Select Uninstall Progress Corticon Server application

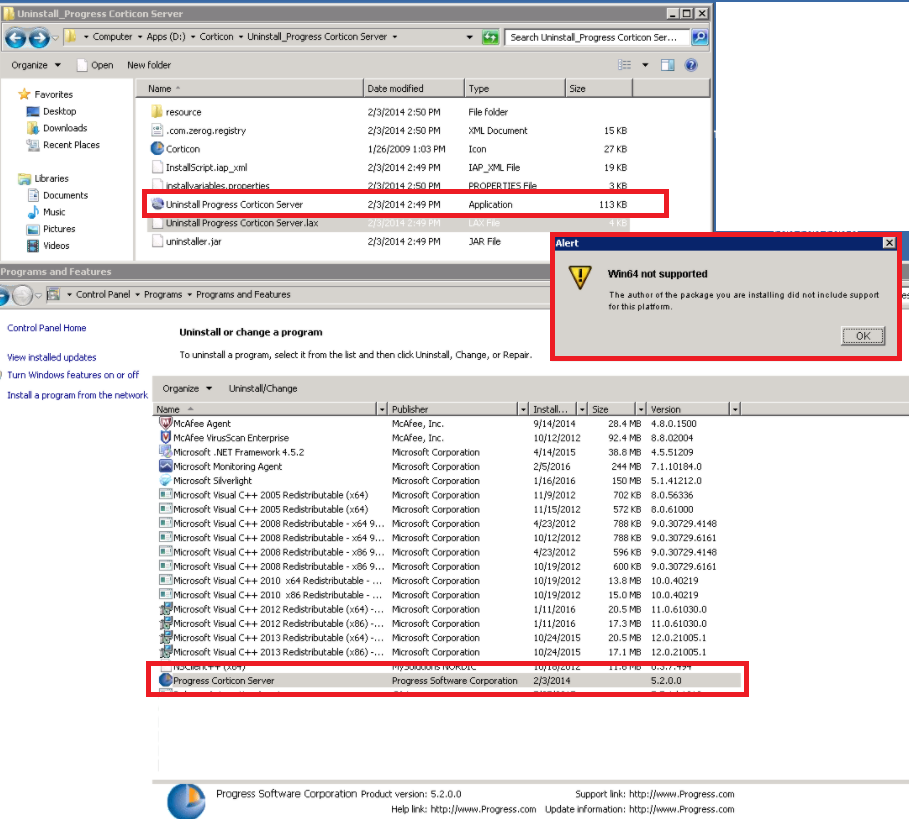tap(234, 205)
